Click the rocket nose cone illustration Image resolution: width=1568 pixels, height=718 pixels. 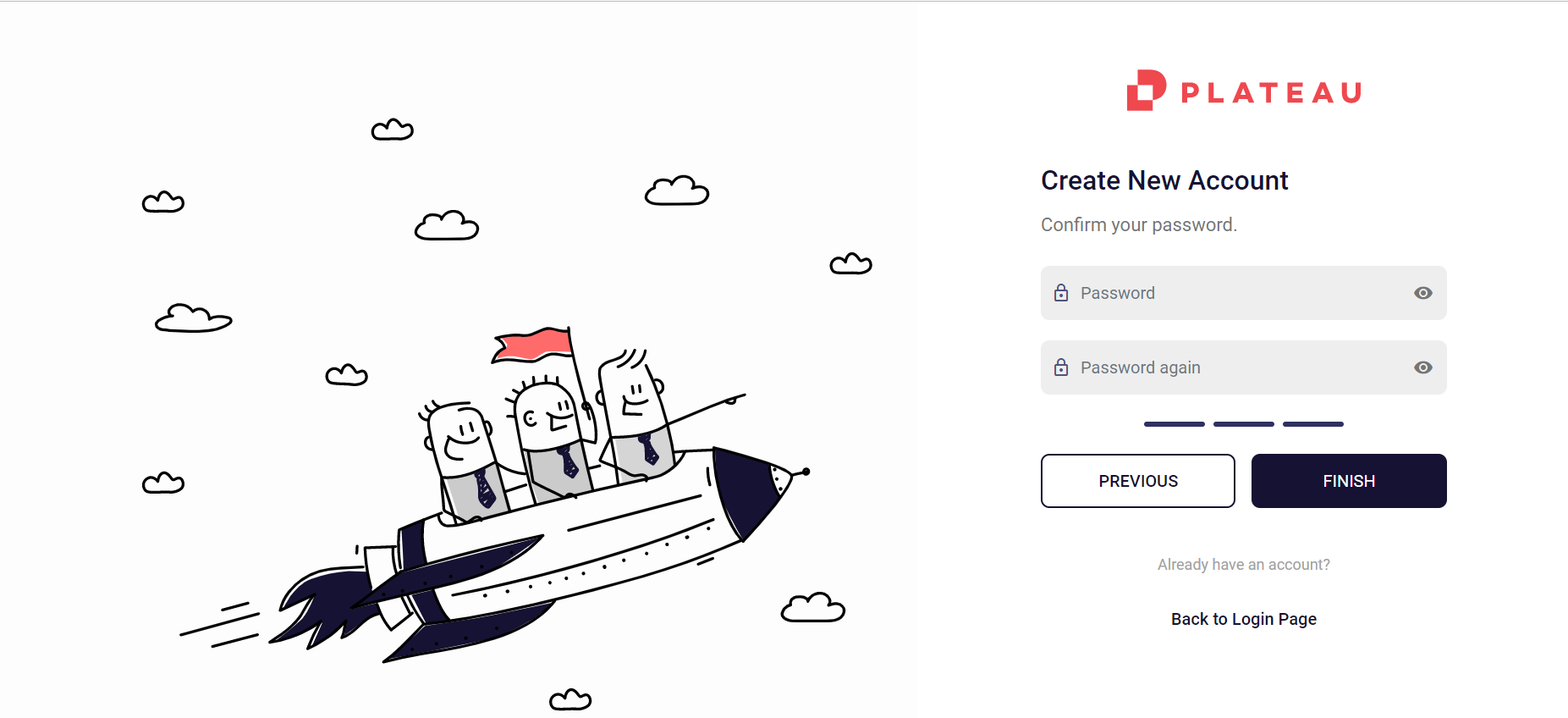(759, 491)
